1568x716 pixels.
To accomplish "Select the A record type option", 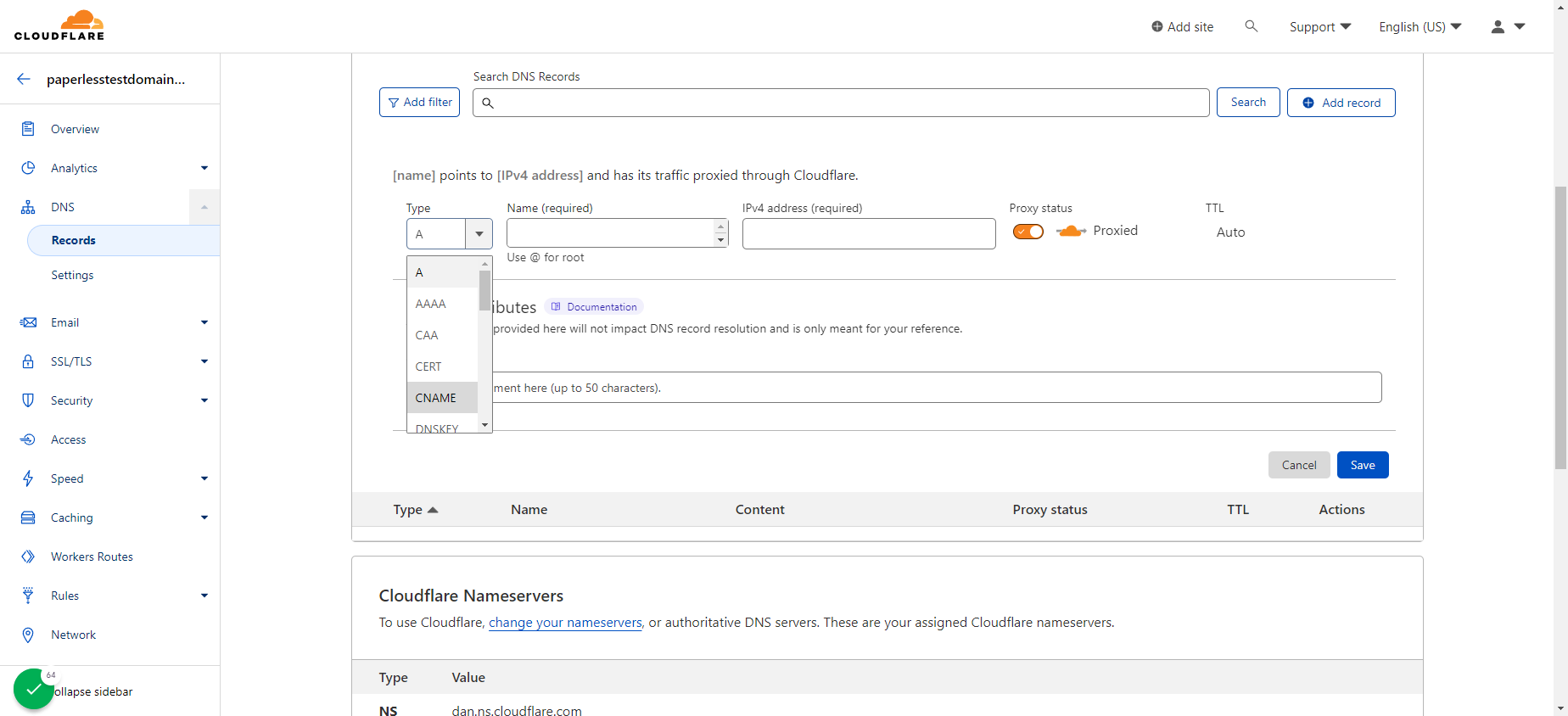I will pyautogui.click(x=442, y=272).
